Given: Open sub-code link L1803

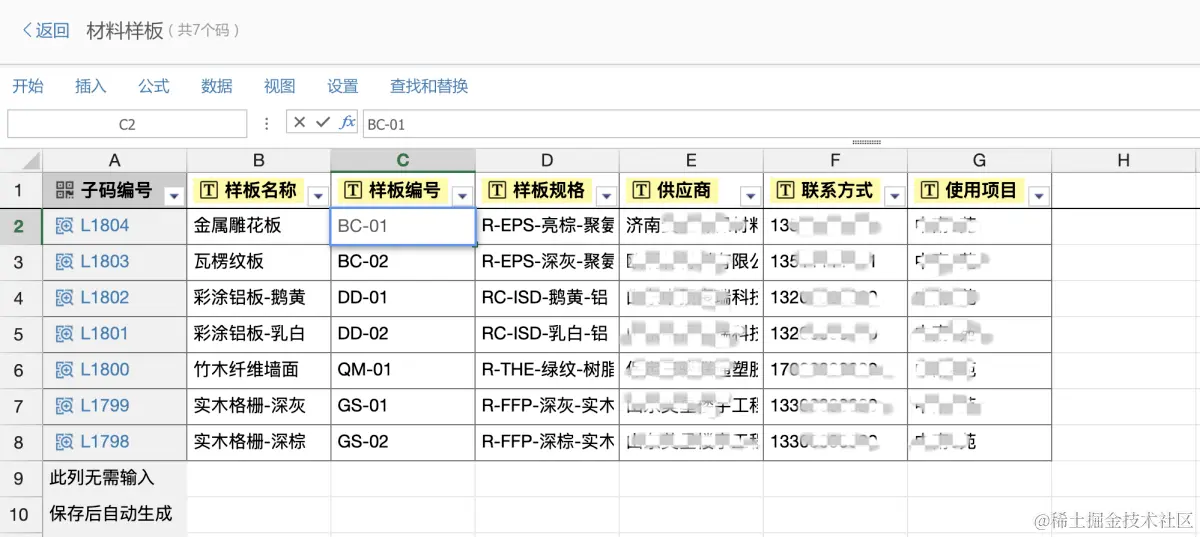Looking at the screenshot, I should tap(105, 262).
